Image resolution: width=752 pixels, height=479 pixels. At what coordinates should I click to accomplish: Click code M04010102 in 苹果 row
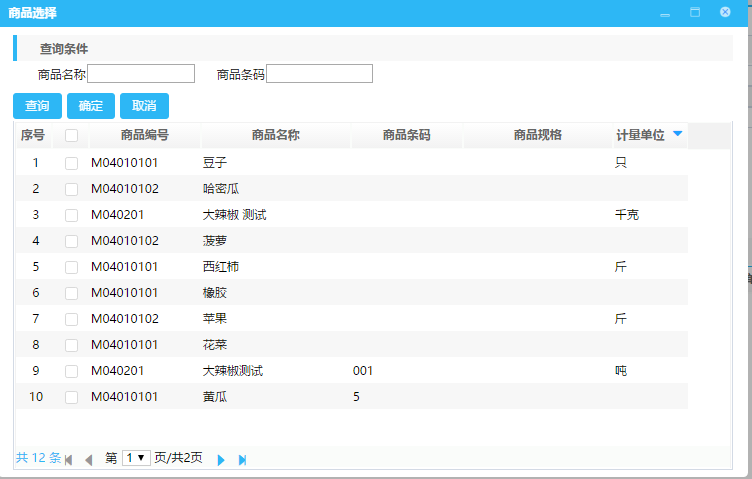(125, 318)
